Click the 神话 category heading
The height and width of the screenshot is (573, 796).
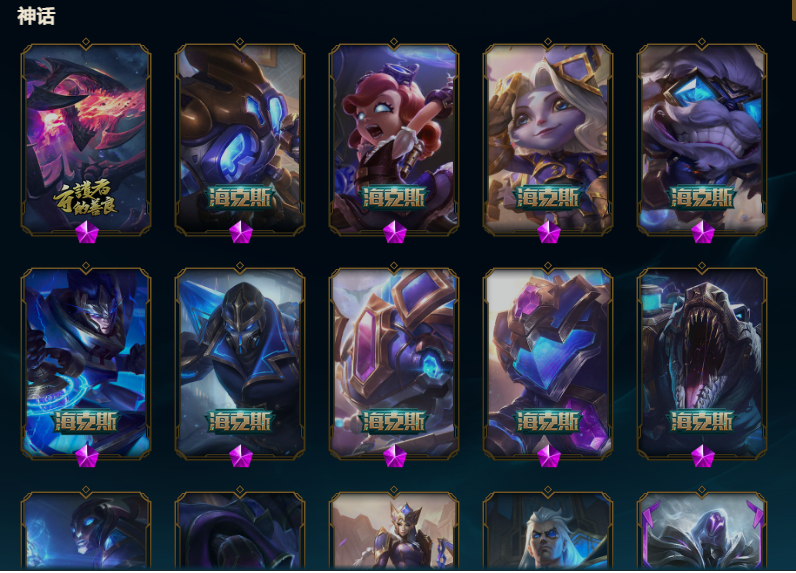tap(36, 16)
